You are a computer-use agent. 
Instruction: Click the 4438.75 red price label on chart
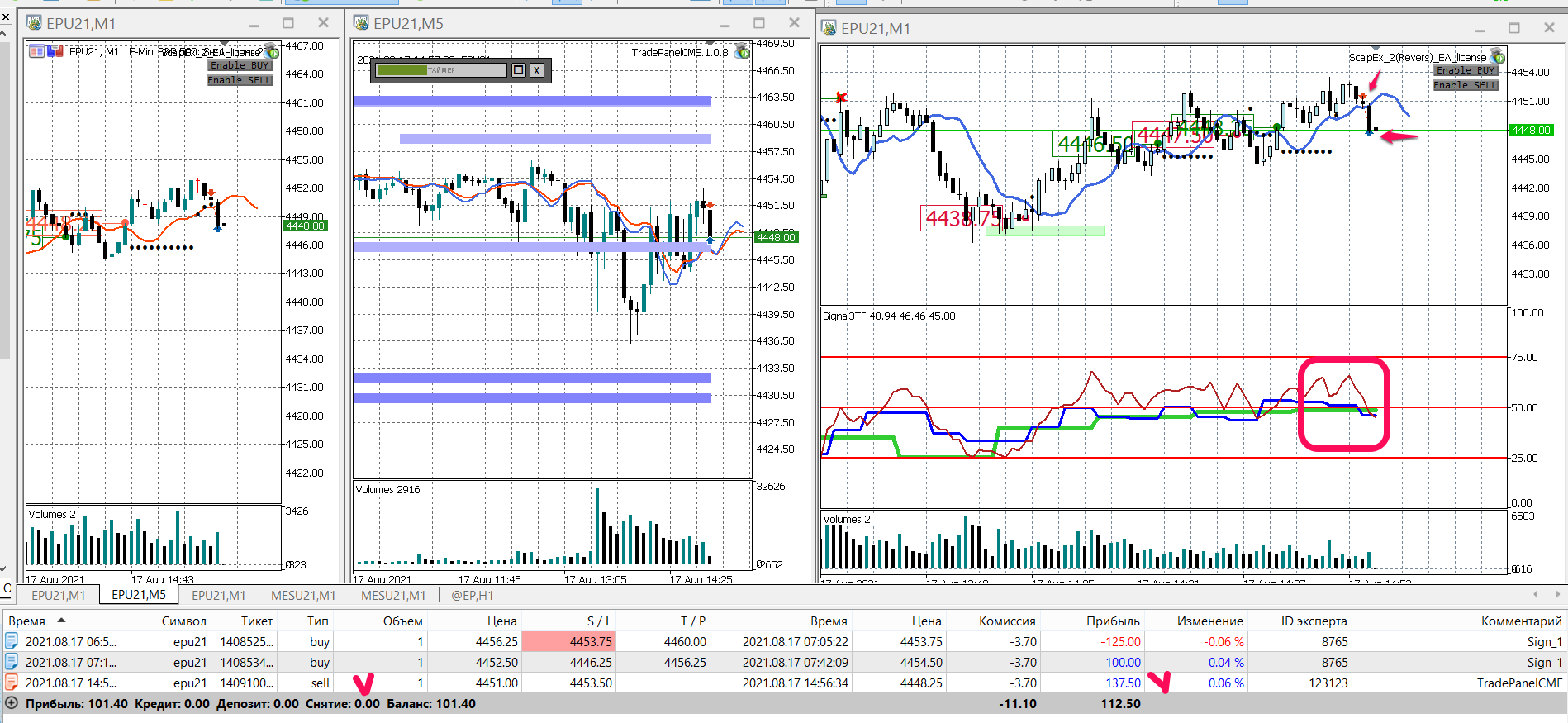coord(962,218)
